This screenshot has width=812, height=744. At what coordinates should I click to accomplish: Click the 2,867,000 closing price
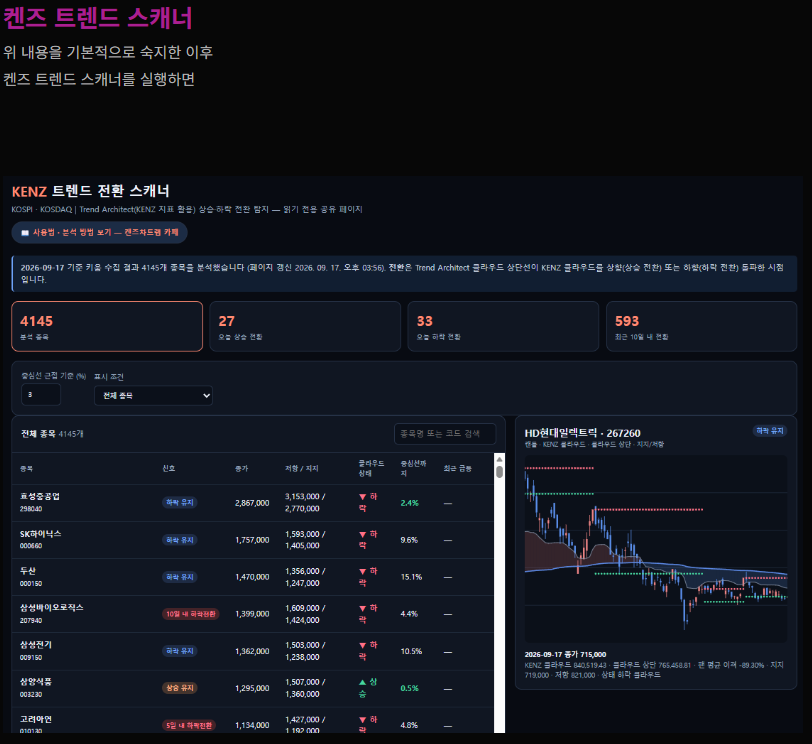[x=252, y=503]
